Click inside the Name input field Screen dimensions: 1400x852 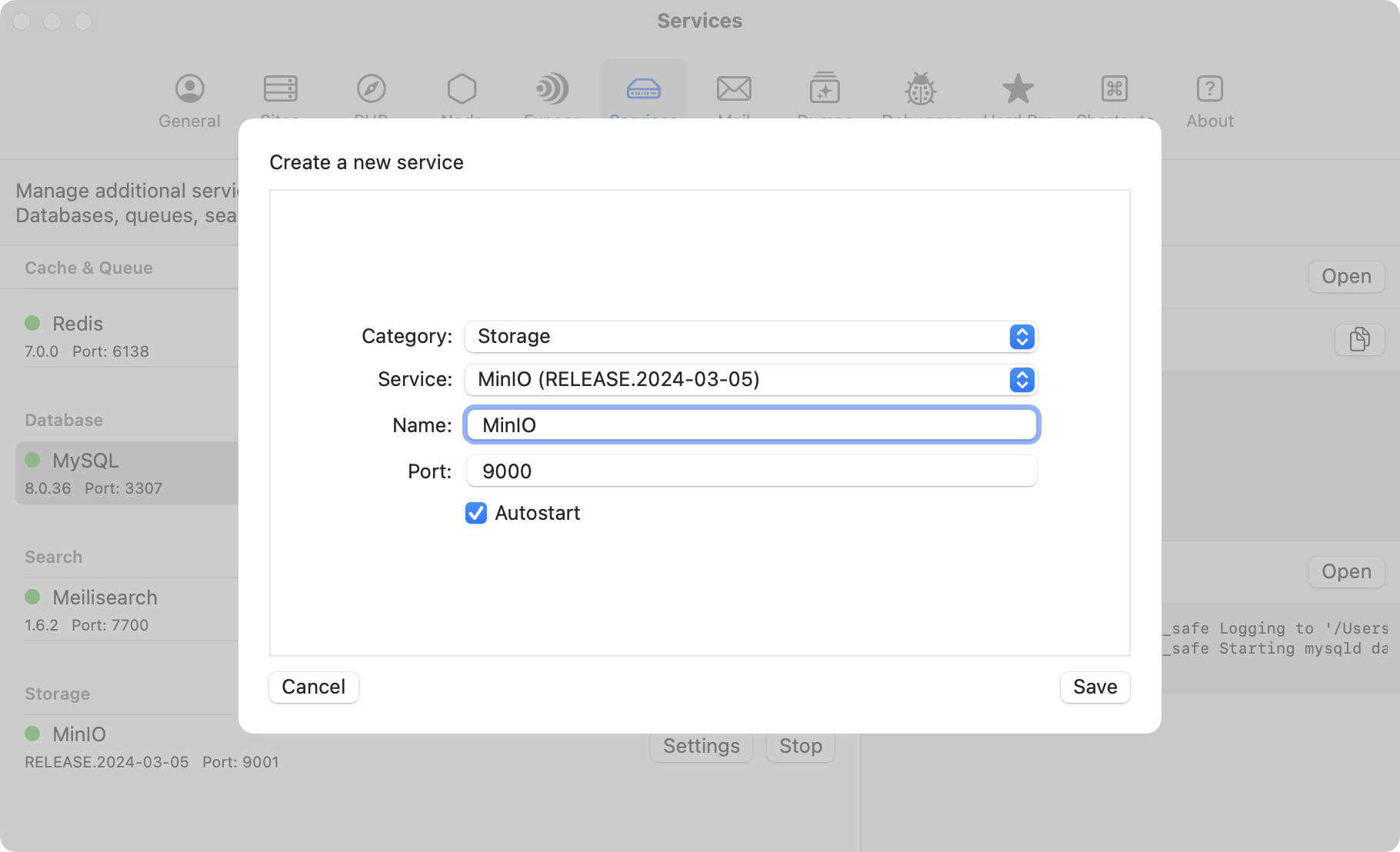coord(751,424)
